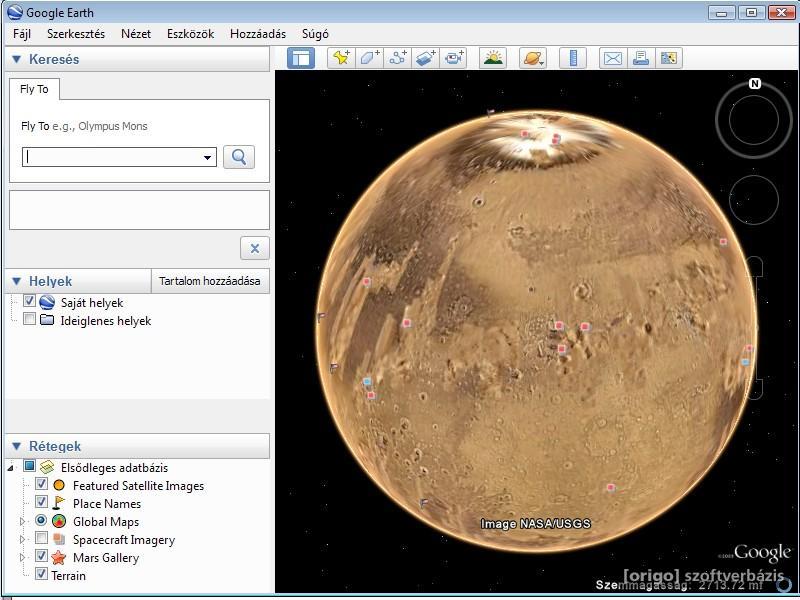Uncheck the Place Names layer
The height and width of the screenshot is (600, 800).
41,502
